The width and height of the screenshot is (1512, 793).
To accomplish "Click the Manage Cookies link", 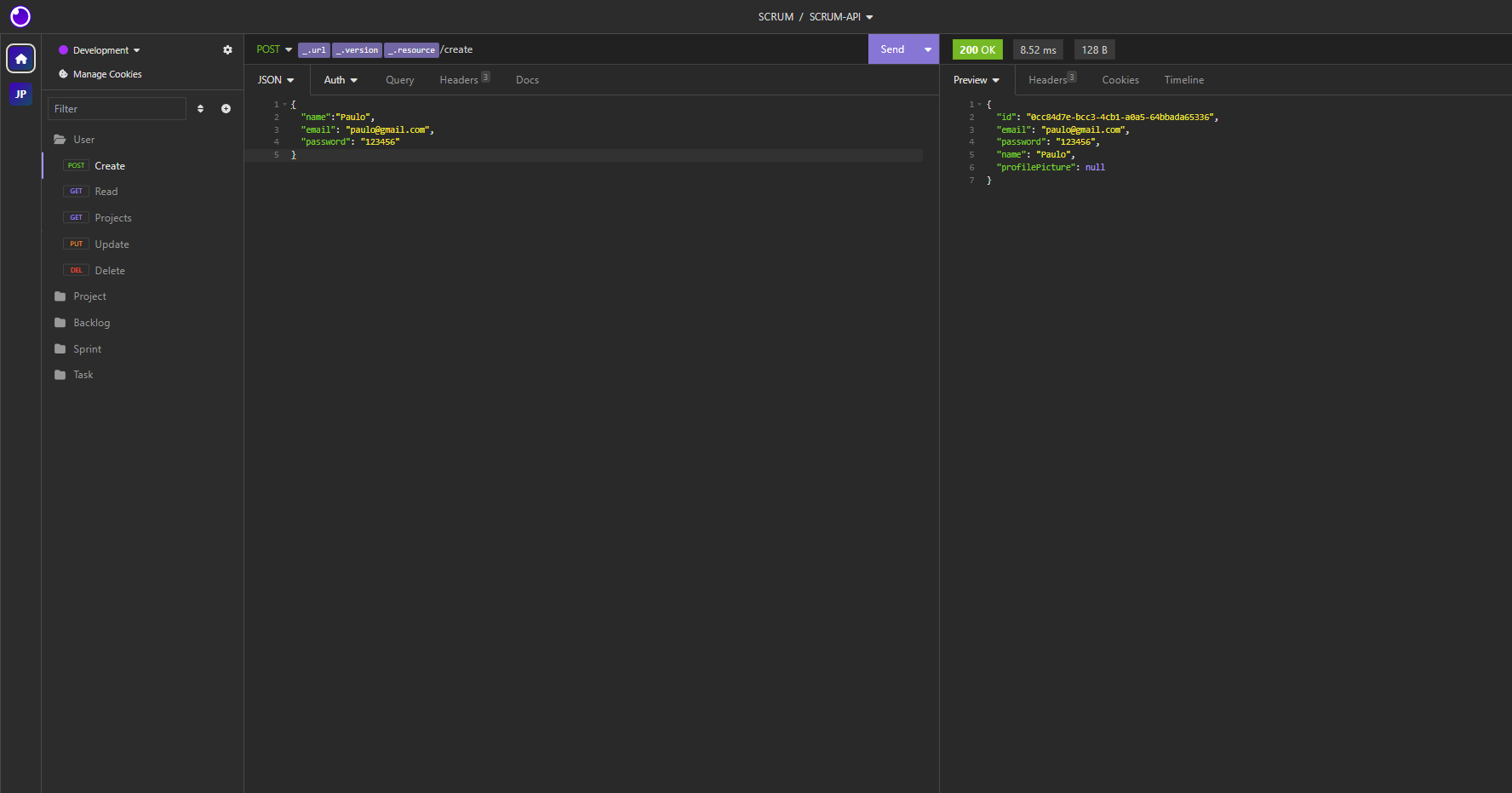I will click(x=107, y=74).
